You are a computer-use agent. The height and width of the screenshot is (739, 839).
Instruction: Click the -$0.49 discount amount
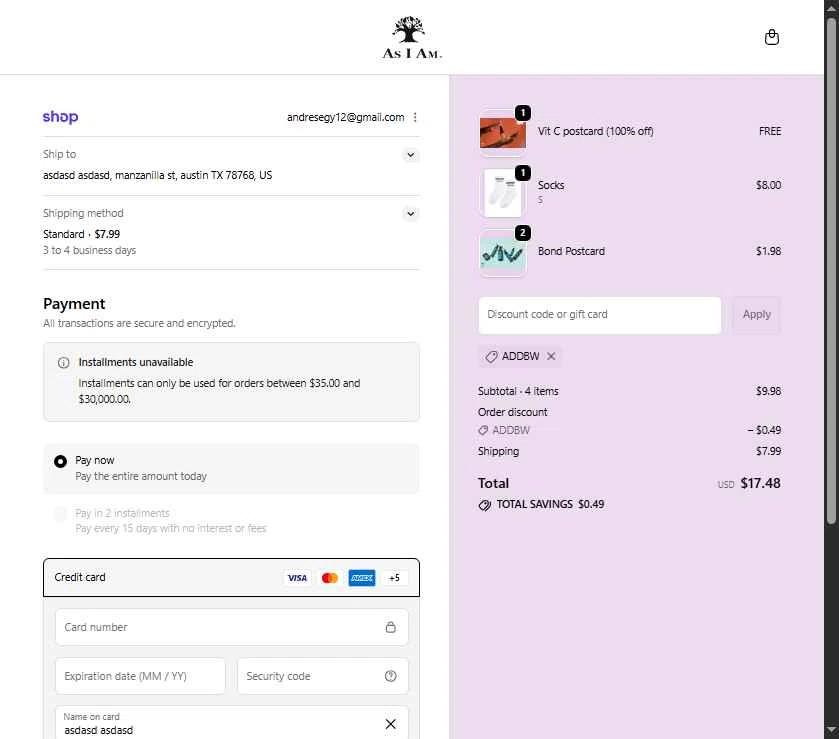[764, 430]
